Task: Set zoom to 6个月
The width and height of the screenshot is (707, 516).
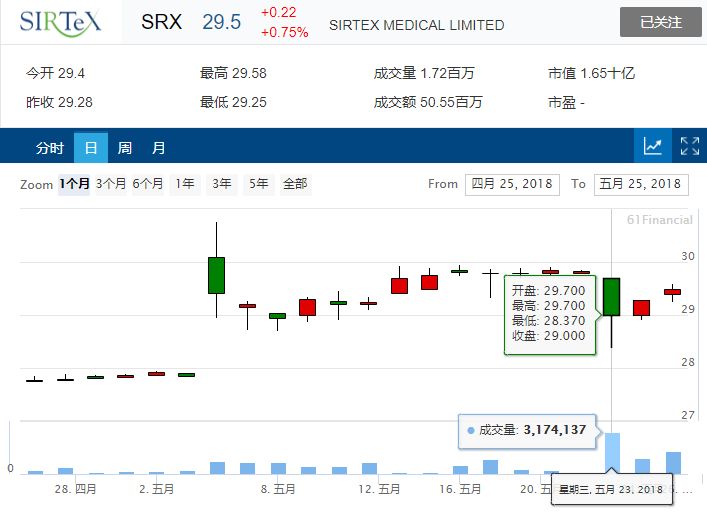Action: [x=147, y=184]
